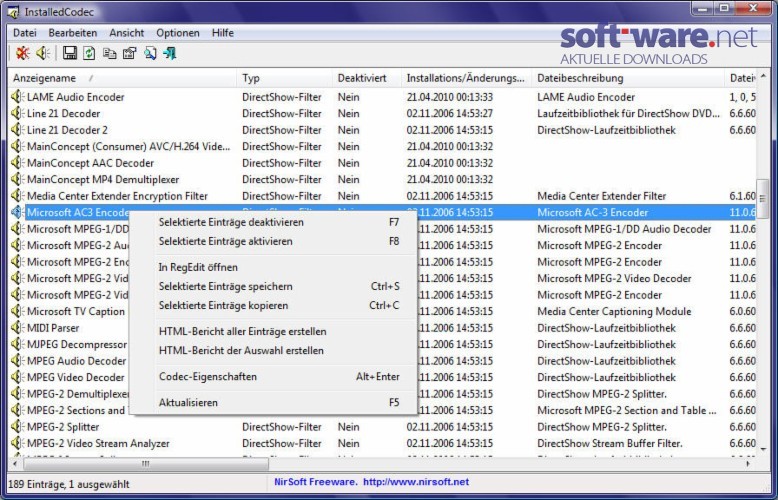Choose 'In RegEdit öffnen' from context menu
This screenshot has height=500, width=778.
pyautogui.click(x=273, y=267)
